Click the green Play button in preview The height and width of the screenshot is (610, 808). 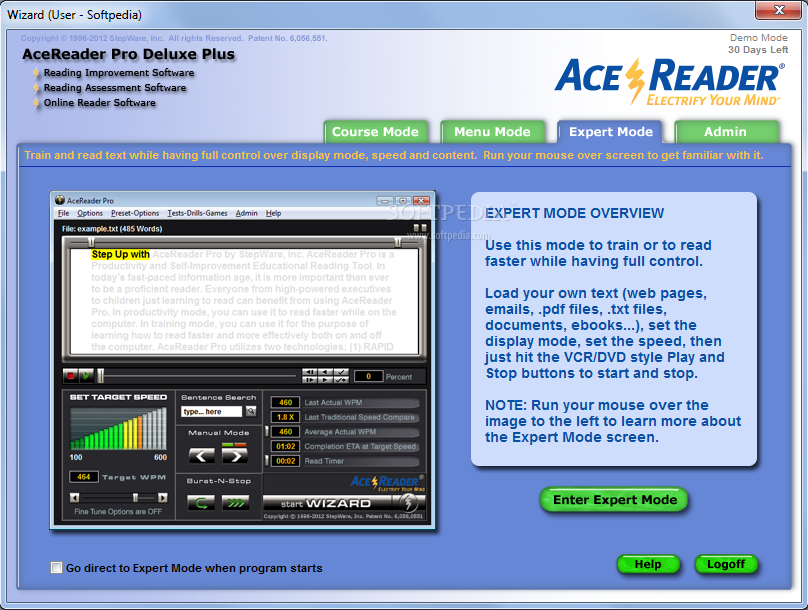[86, 376]
